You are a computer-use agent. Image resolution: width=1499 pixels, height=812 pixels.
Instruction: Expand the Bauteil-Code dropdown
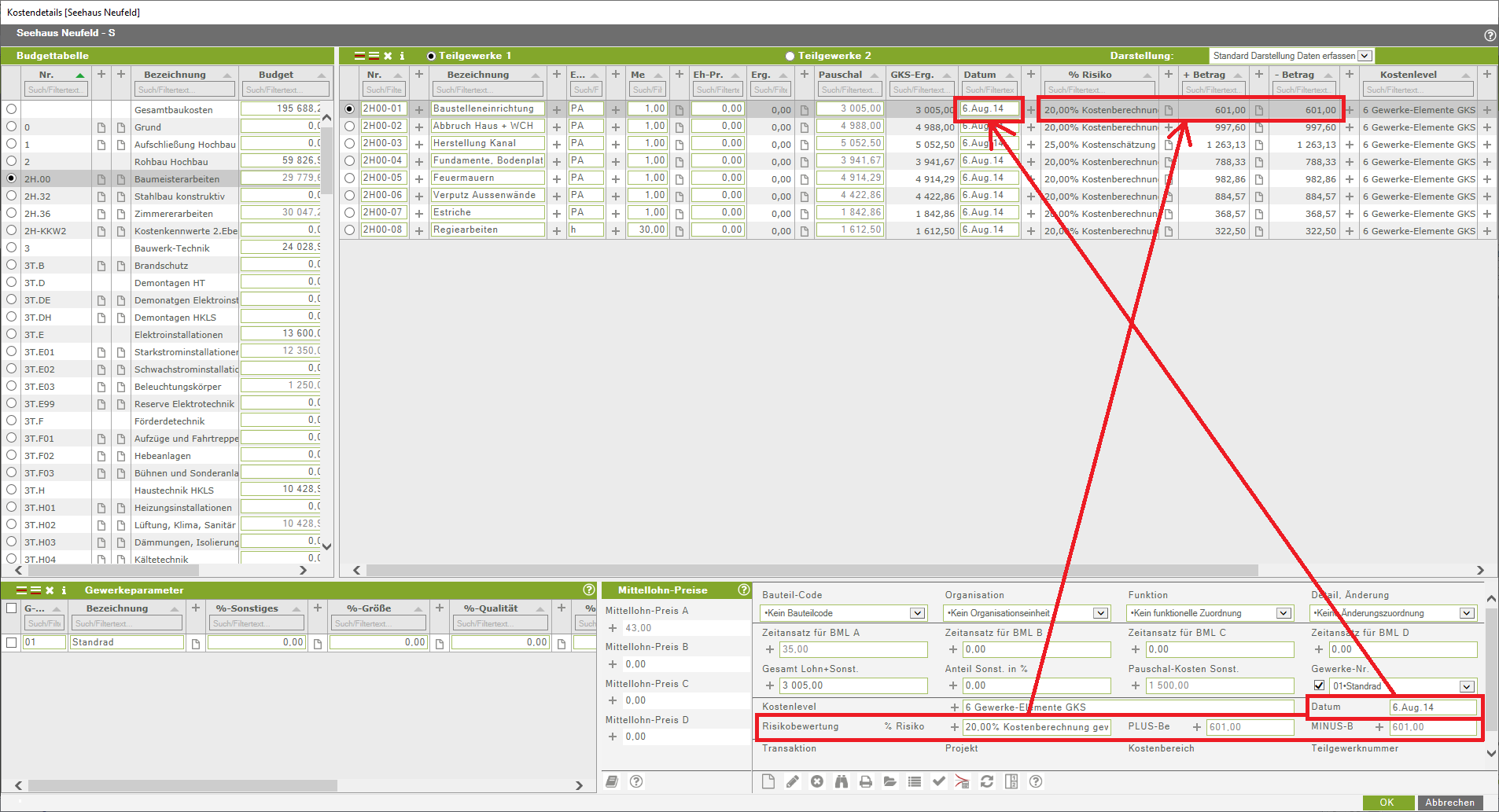point(917,613)
